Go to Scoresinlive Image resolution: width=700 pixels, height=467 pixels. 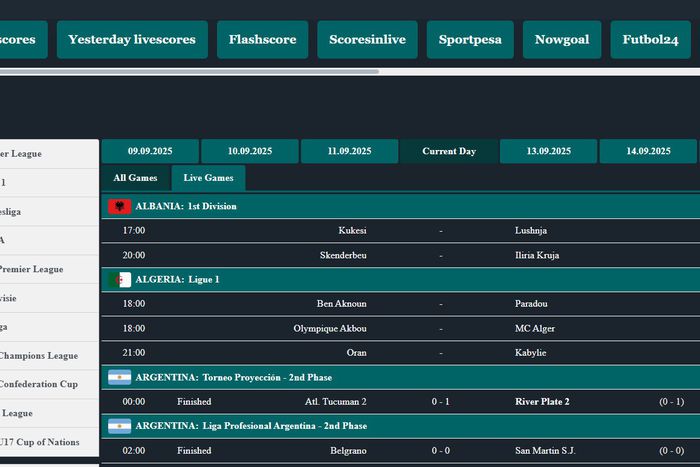tap(368, 40)
